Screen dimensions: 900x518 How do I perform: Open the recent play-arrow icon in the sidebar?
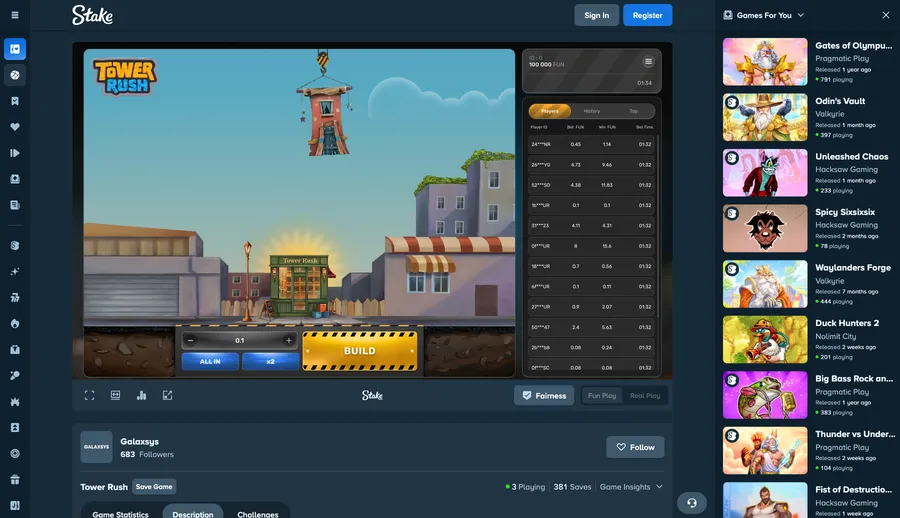point(15,153)
